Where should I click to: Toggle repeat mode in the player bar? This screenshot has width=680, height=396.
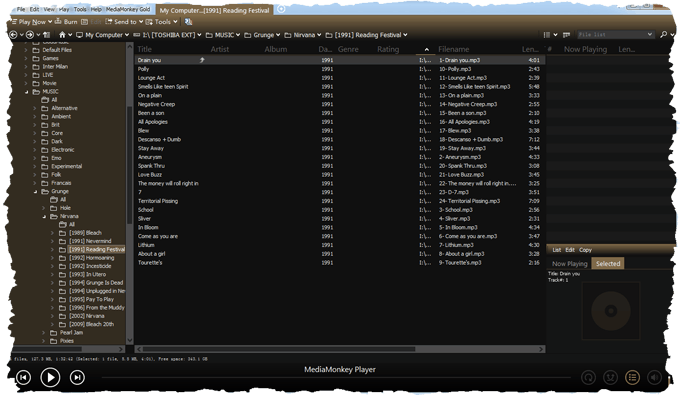coord(588,377)
